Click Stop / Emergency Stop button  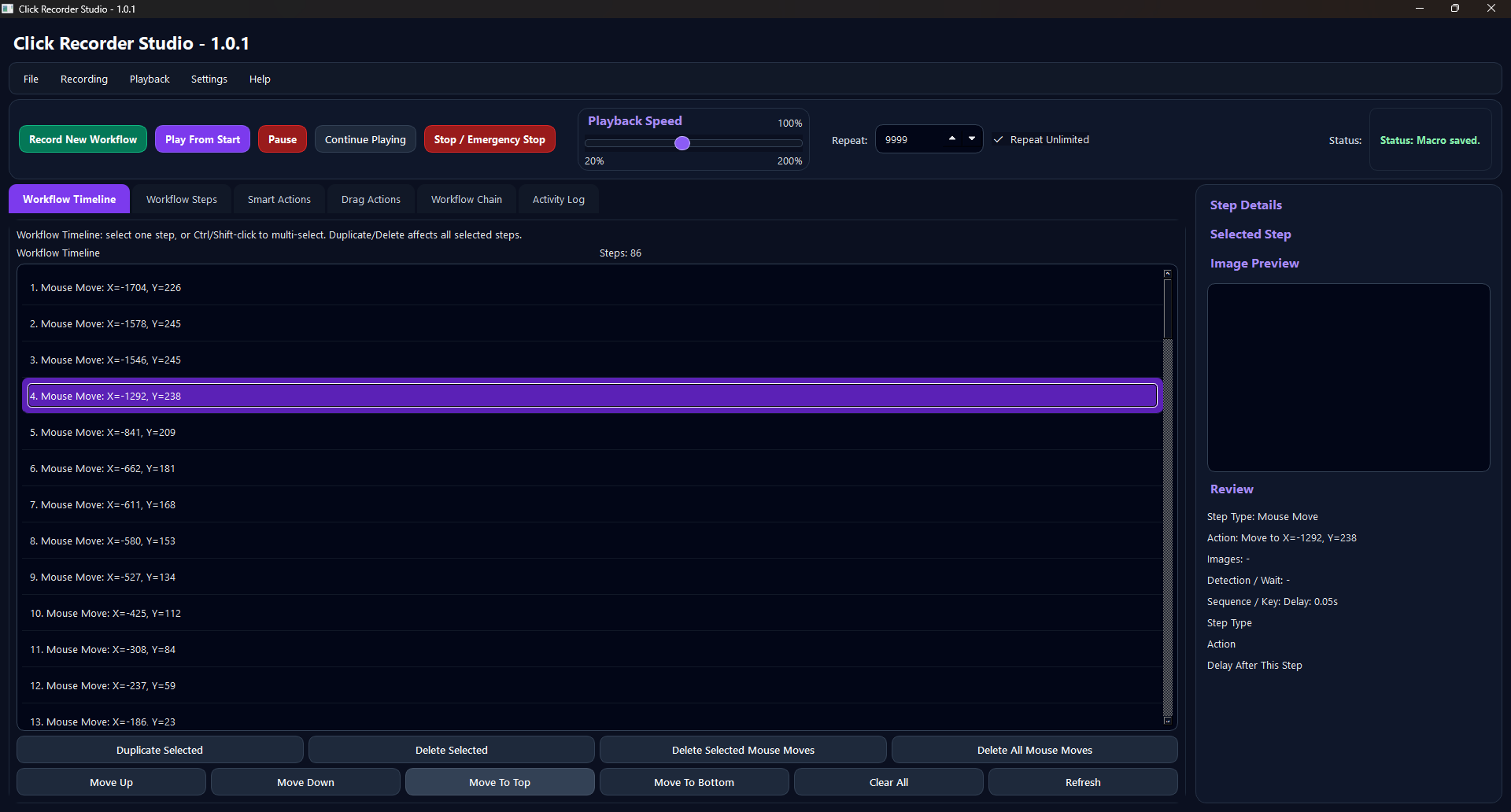pyautogui.click(x=490, y=139)
